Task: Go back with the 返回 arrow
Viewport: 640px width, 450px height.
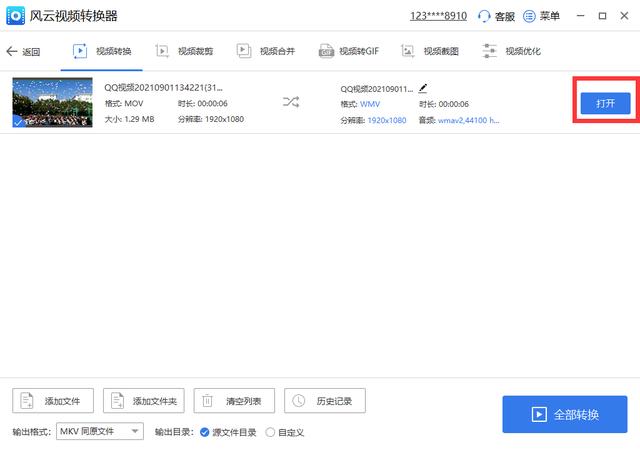Action: pyautogui.click(x=23, y=51)
